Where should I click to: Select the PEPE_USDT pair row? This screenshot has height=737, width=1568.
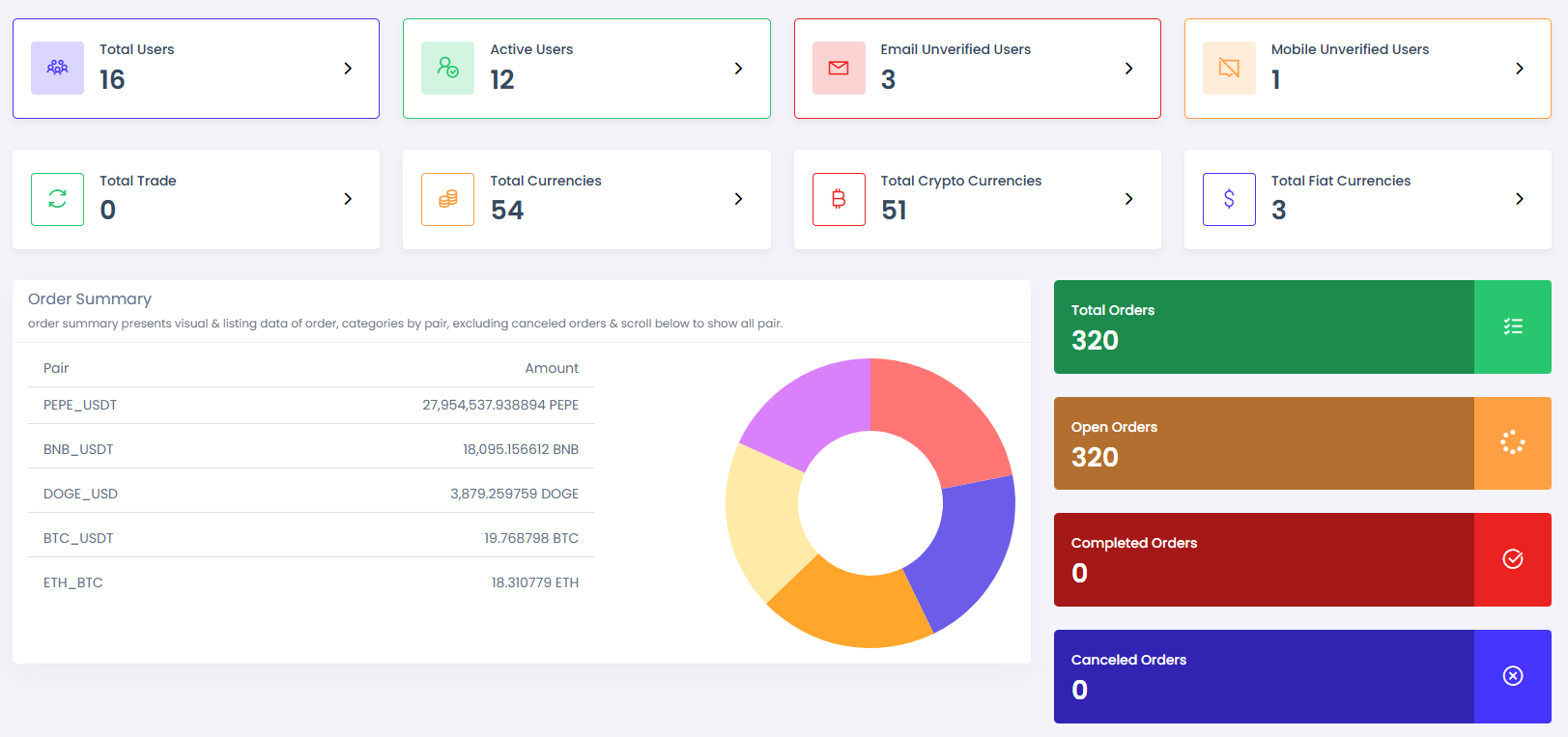tap(310, 405)
